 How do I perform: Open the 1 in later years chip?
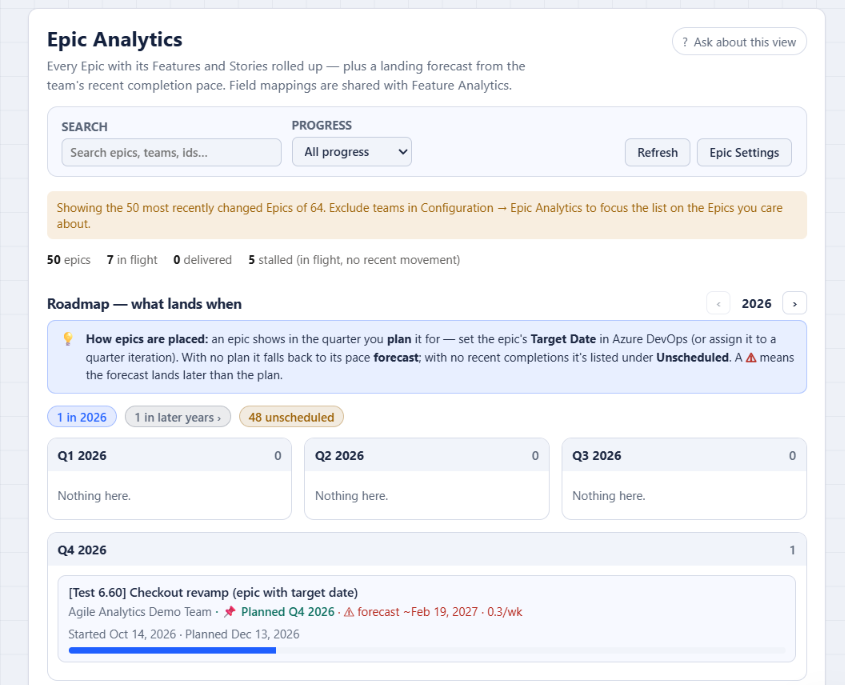tap(178, 417)
